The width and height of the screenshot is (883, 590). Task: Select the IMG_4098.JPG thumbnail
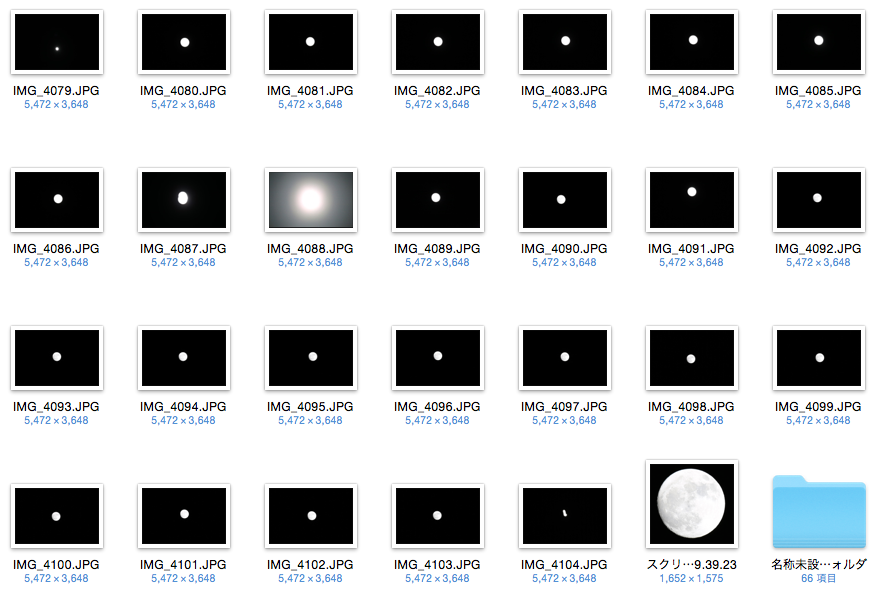(x=692, y=358)
